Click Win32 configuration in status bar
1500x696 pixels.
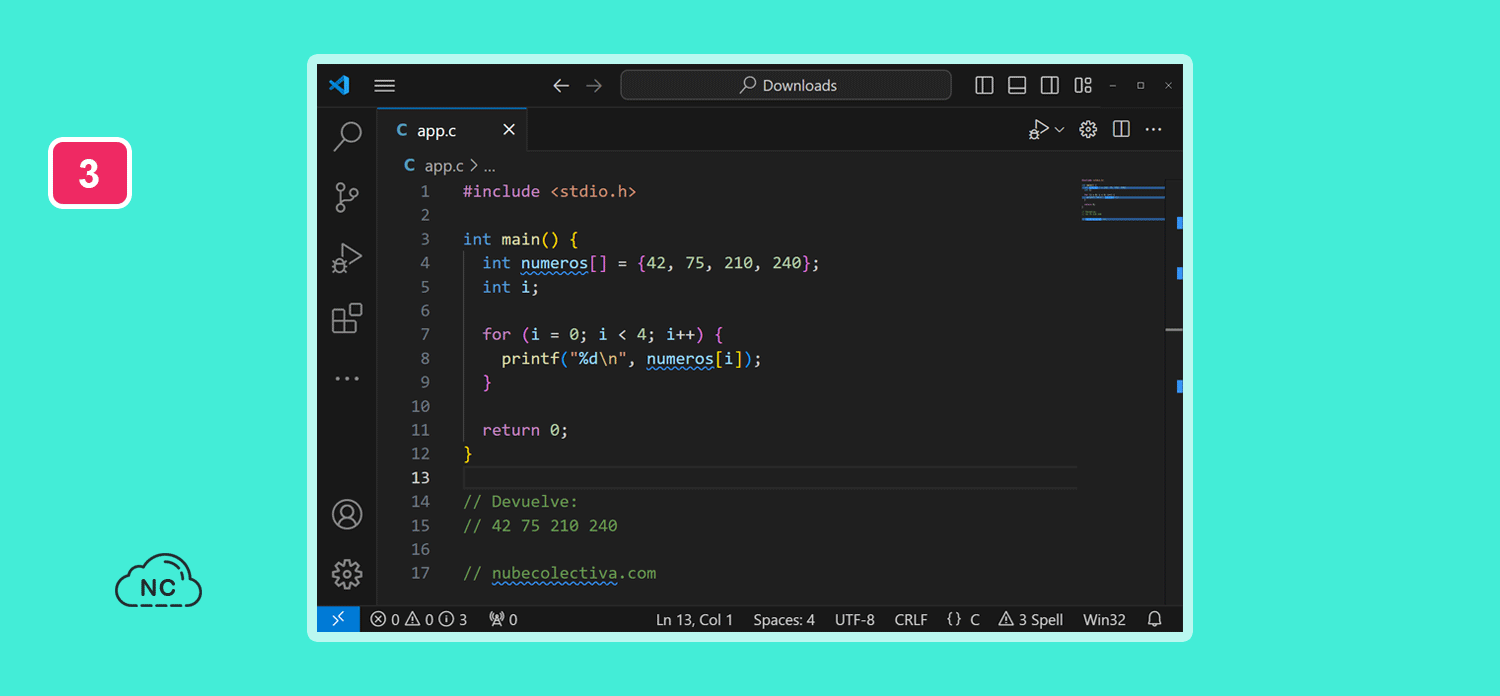click(x=1104, y=620)
